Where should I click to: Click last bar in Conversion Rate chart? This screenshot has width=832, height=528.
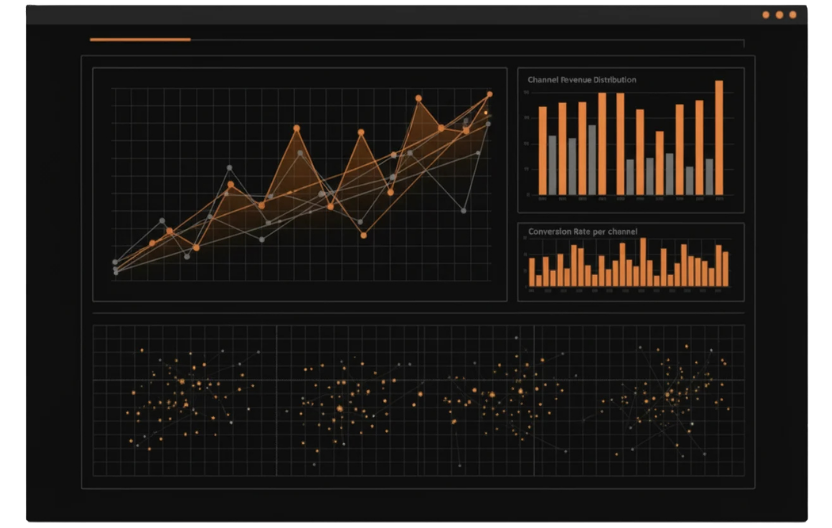click(x=725, y=269)
